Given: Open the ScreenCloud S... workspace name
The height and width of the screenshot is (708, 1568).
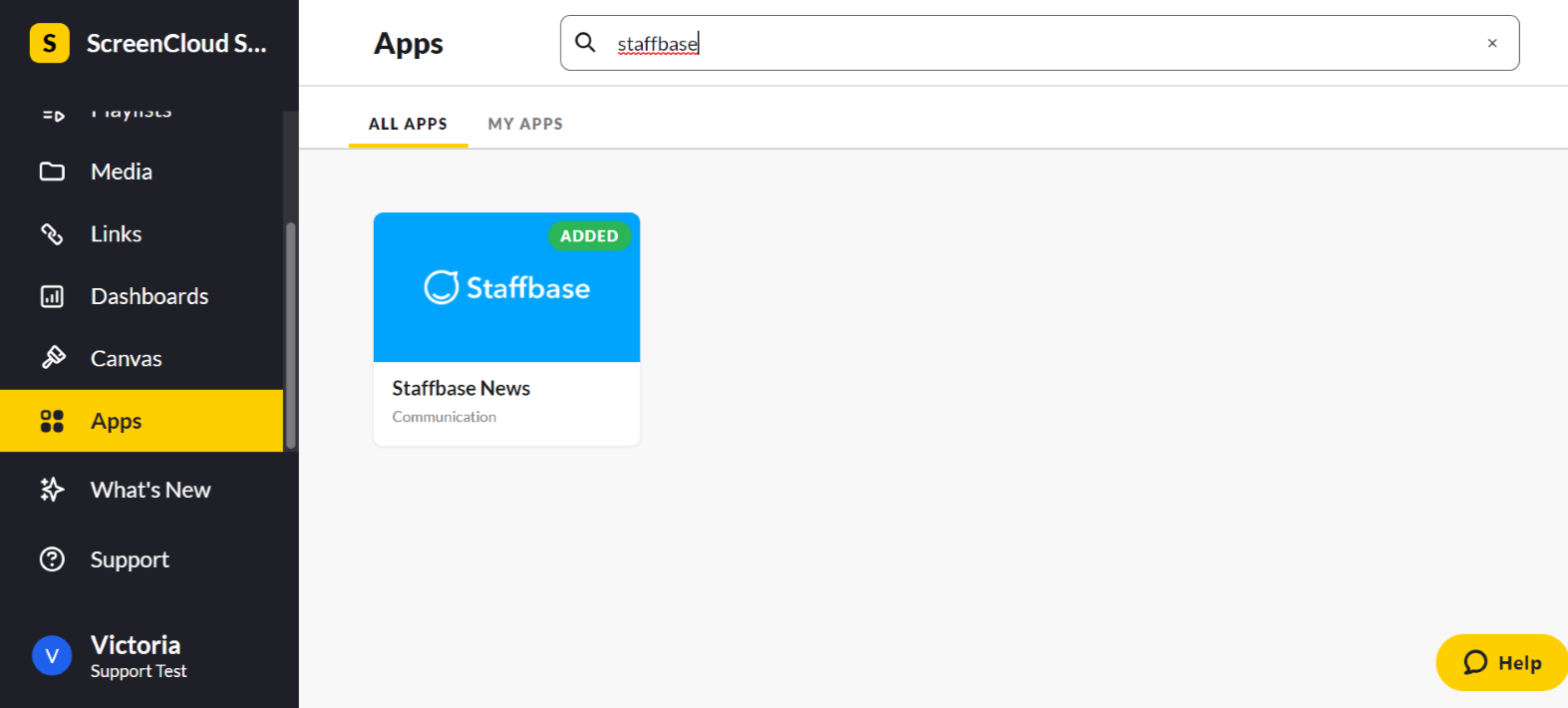Looking at the screenshot, I should tap(176, 43).
